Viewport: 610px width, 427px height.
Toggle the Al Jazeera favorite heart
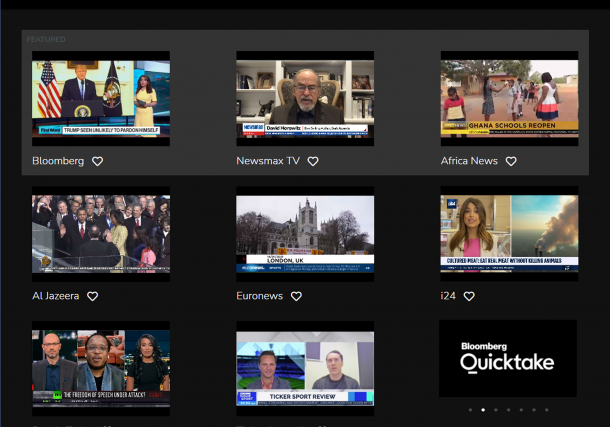(x=93, y=296)
